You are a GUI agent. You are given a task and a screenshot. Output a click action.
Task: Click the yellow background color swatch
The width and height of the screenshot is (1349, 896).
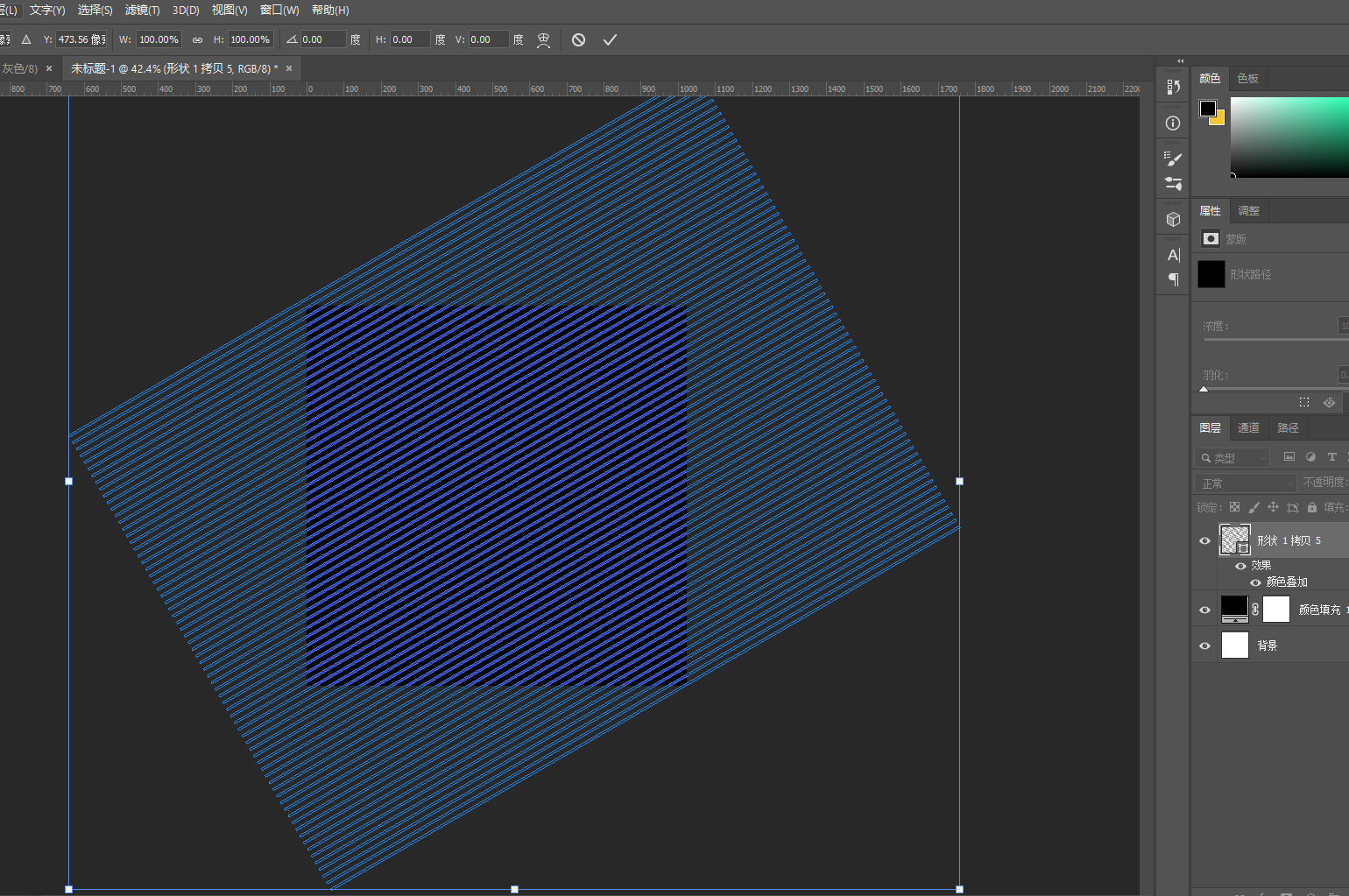click(1219, 120)
